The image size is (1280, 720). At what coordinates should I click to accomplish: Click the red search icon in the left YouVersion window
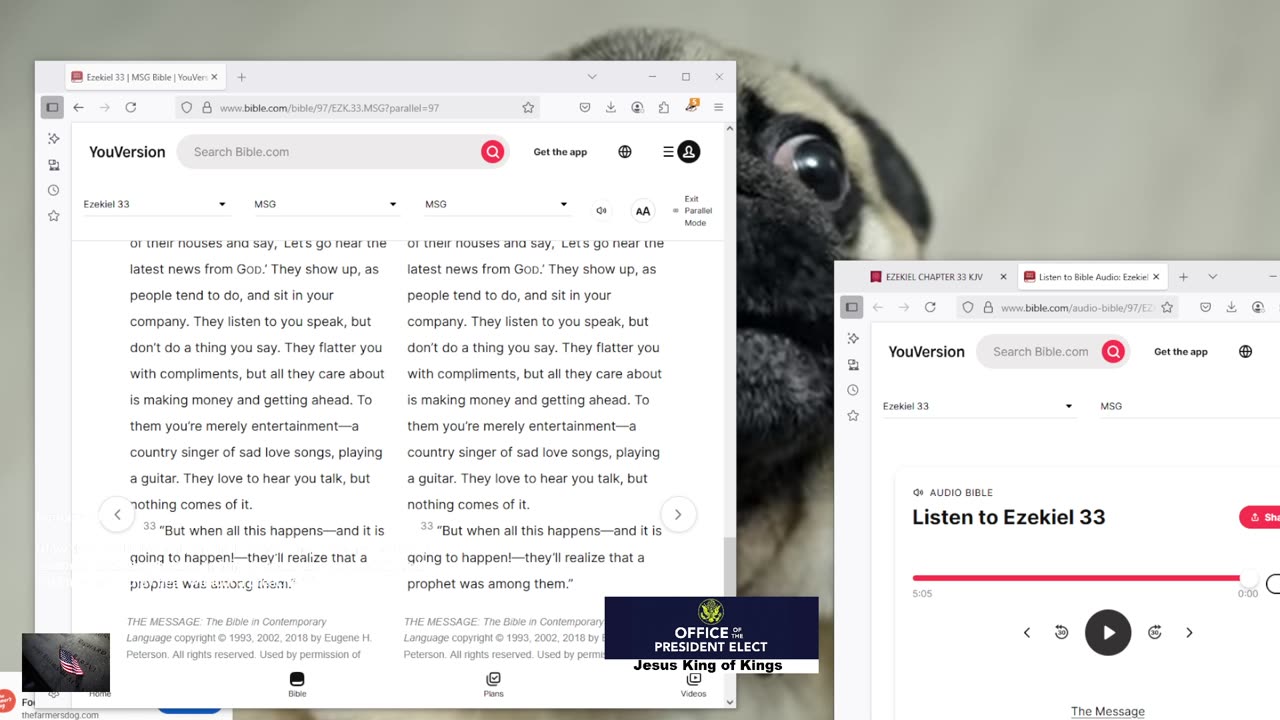pyautogui.click(x=492, y=152)
